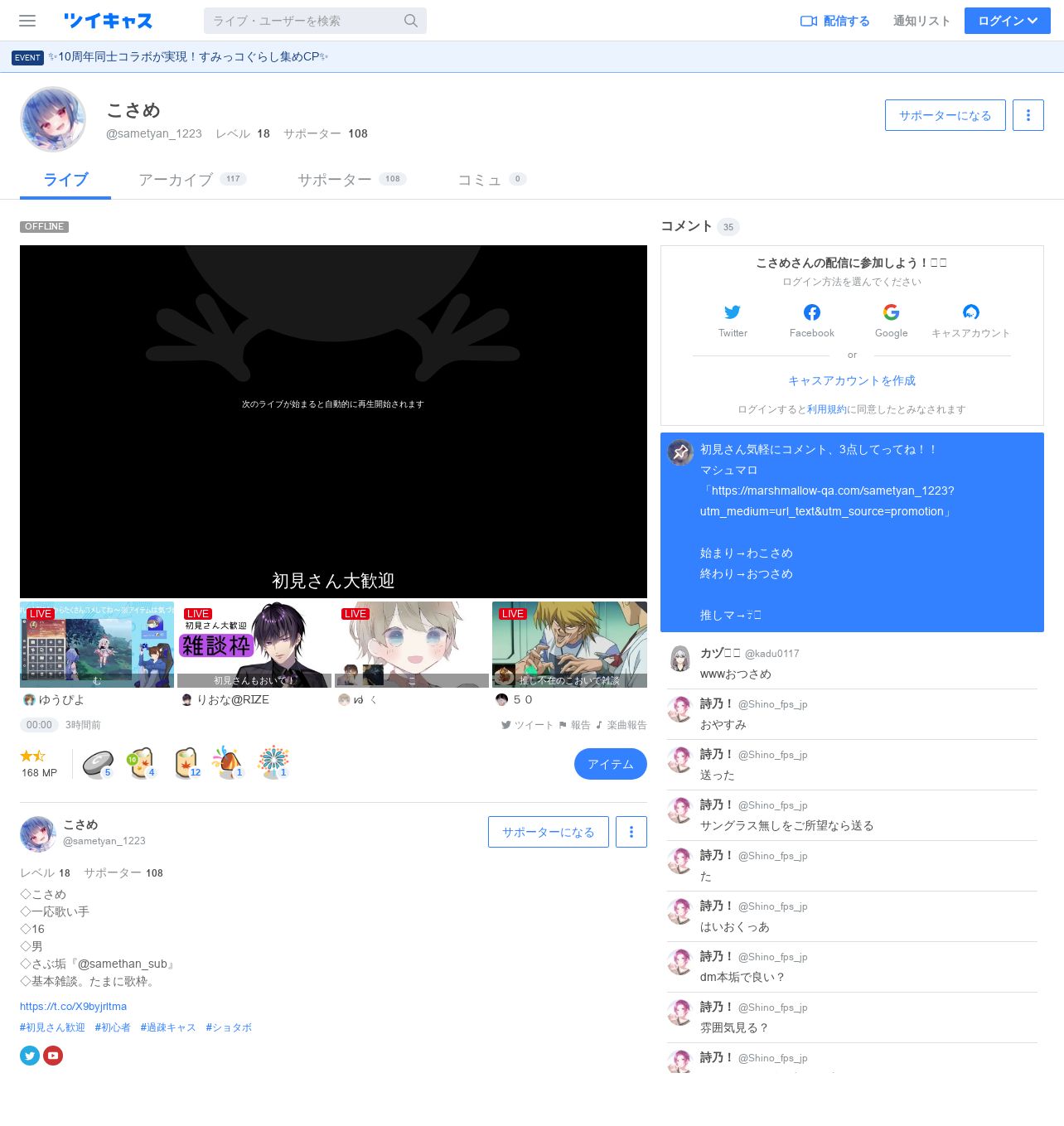Click ツイート share icon link
The width and height of the screenshot is (1064, 1126).
527,725
